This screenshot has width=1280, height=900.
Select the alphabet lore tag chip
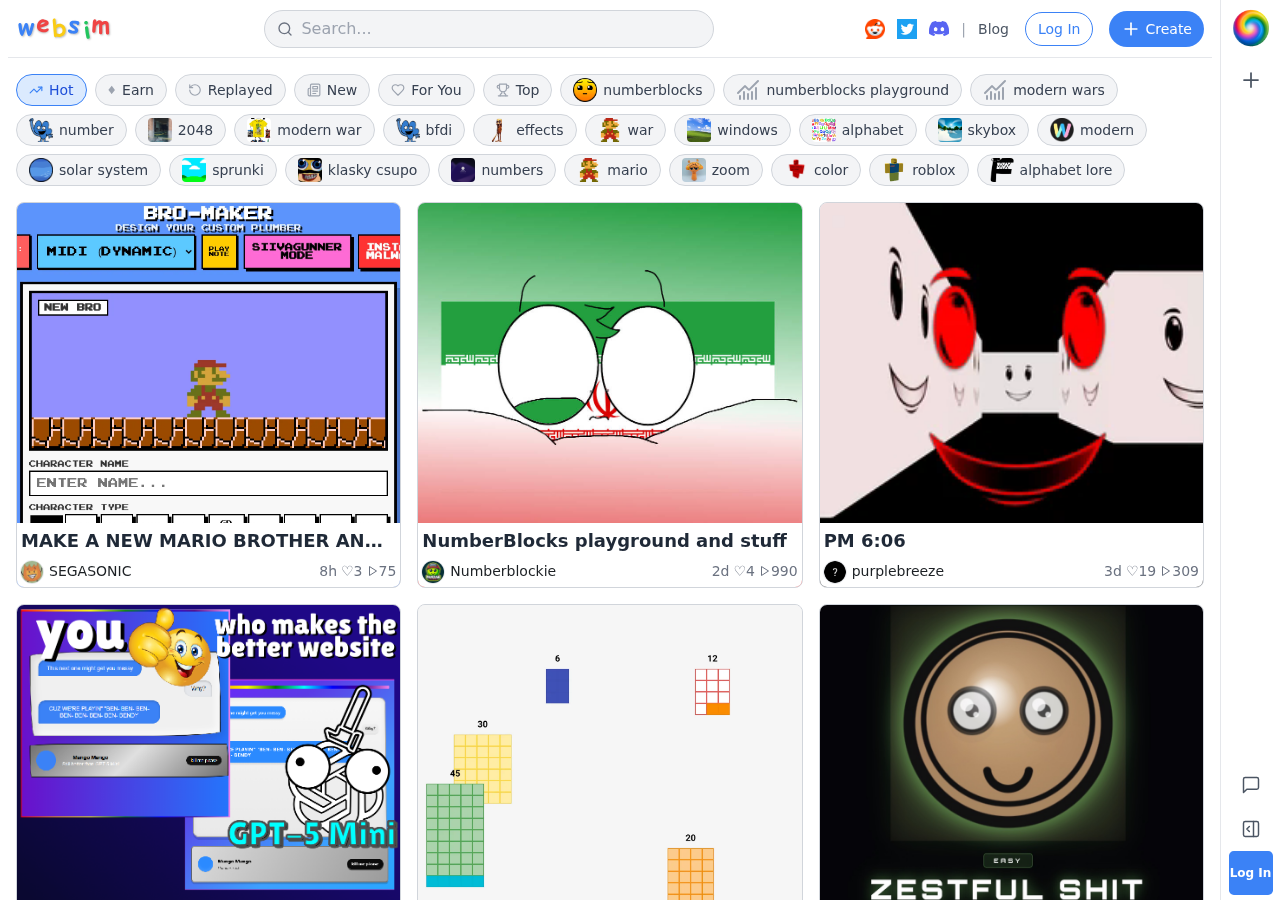coord(1051,170)
